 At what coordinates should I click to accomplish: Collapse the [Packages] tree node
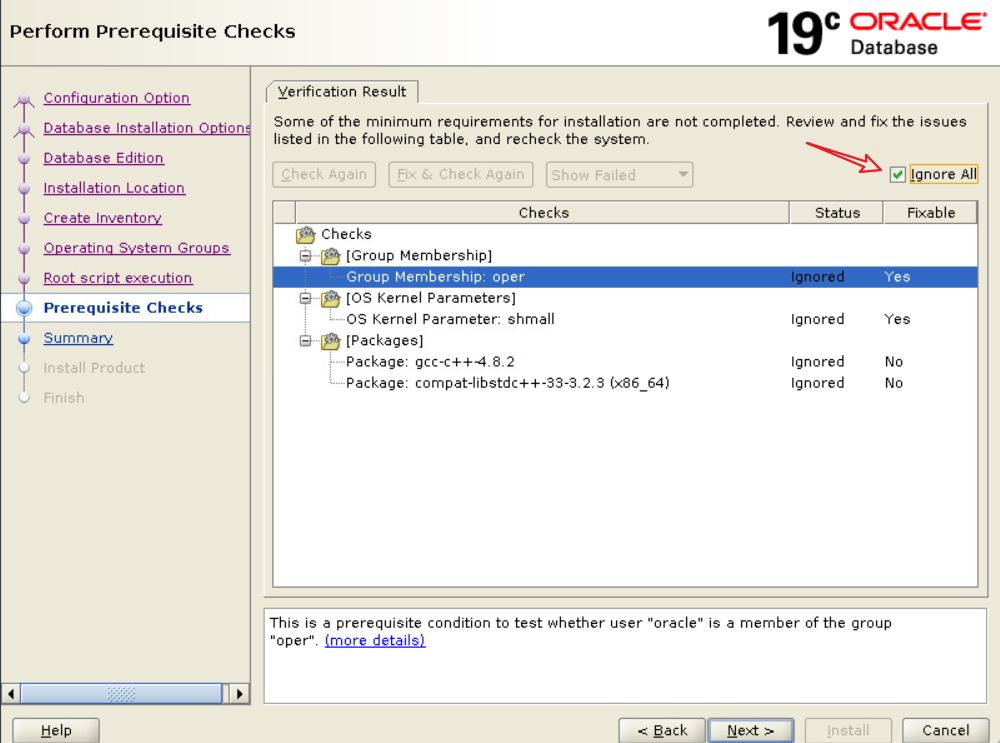(x=305, y=341)
